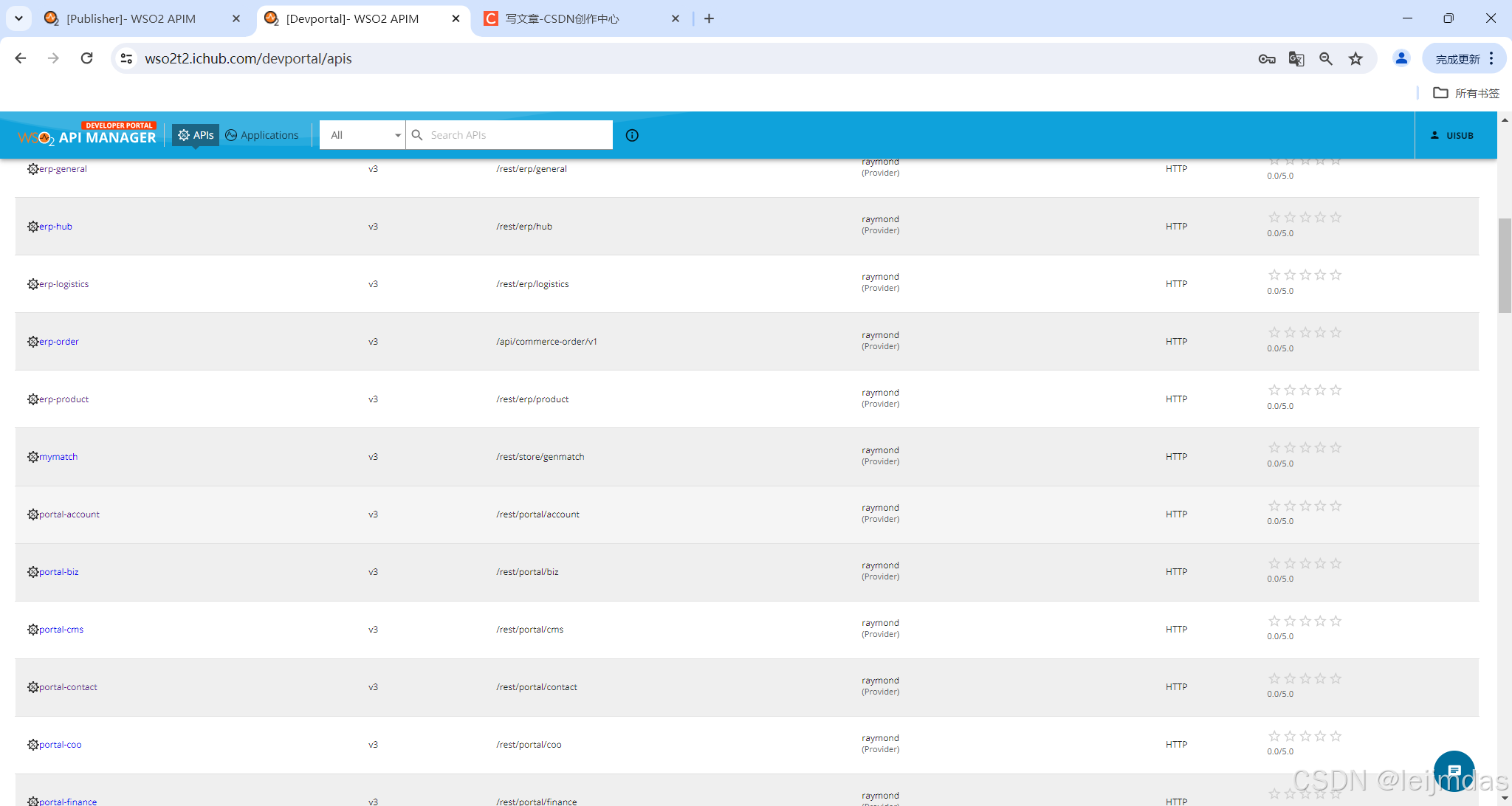Image resolution: width=1512 pixels, height=806 pixels.
Task: Click the chat bubble floating button
Action: 1454,771
